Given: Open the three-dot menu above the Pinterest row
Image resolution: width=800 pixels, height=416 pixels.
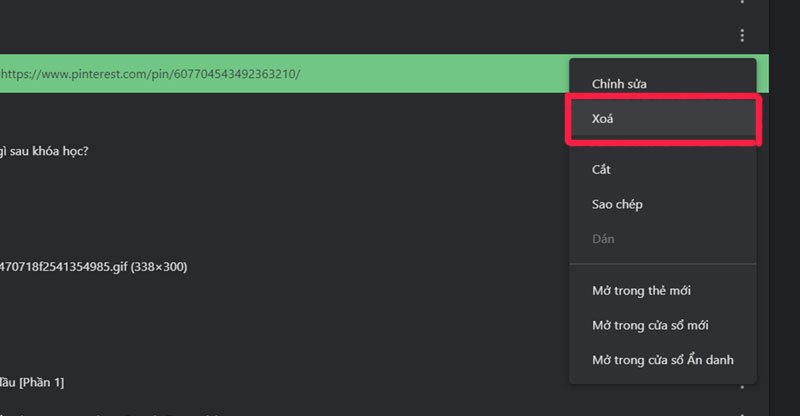Looking at the screenshot, I should [x=742, y=36].
